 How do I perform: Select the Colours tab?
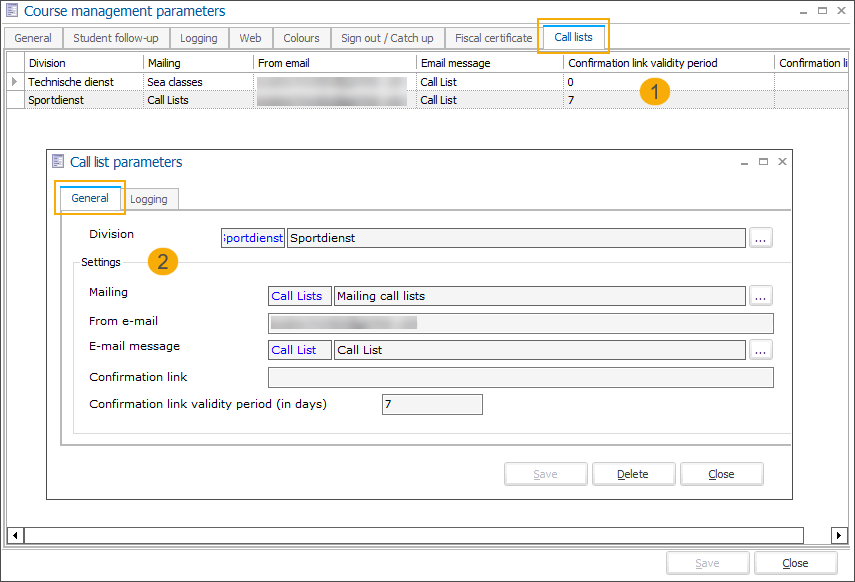point(301,37)
